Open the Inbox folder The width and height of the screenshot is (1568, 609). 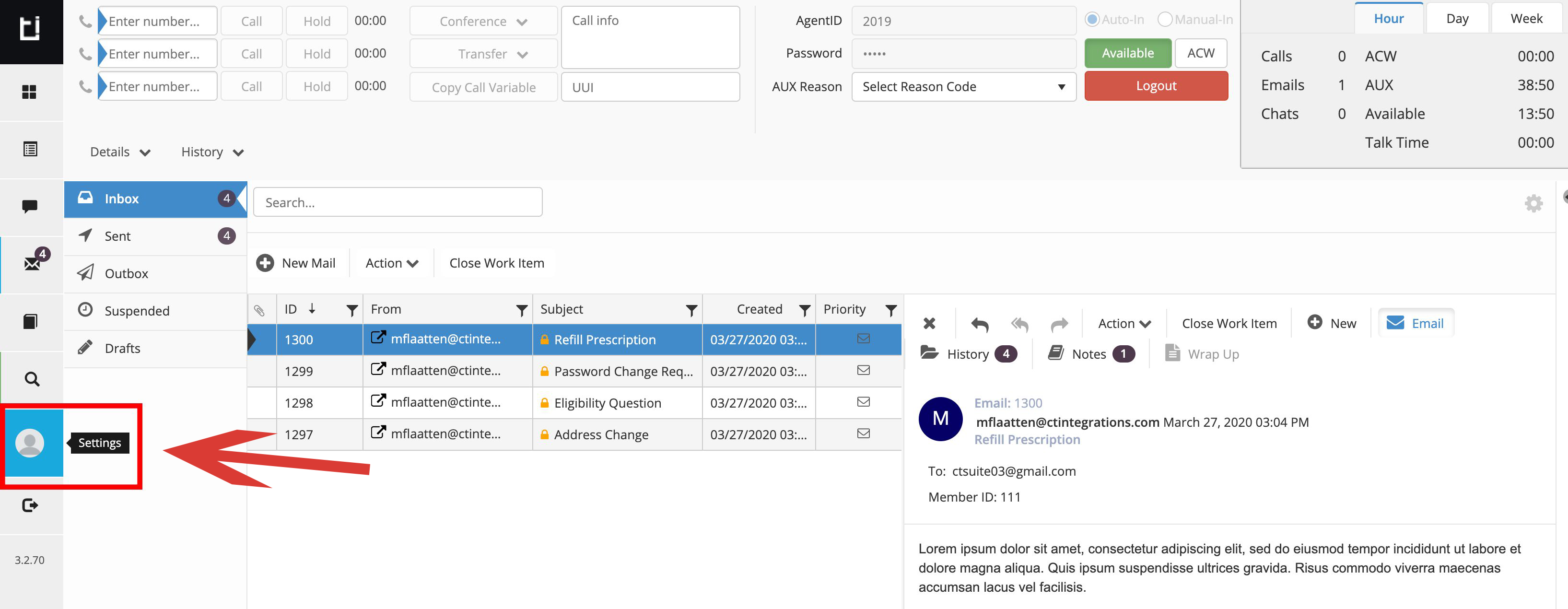pyautogui.click(x=155, y=199)
